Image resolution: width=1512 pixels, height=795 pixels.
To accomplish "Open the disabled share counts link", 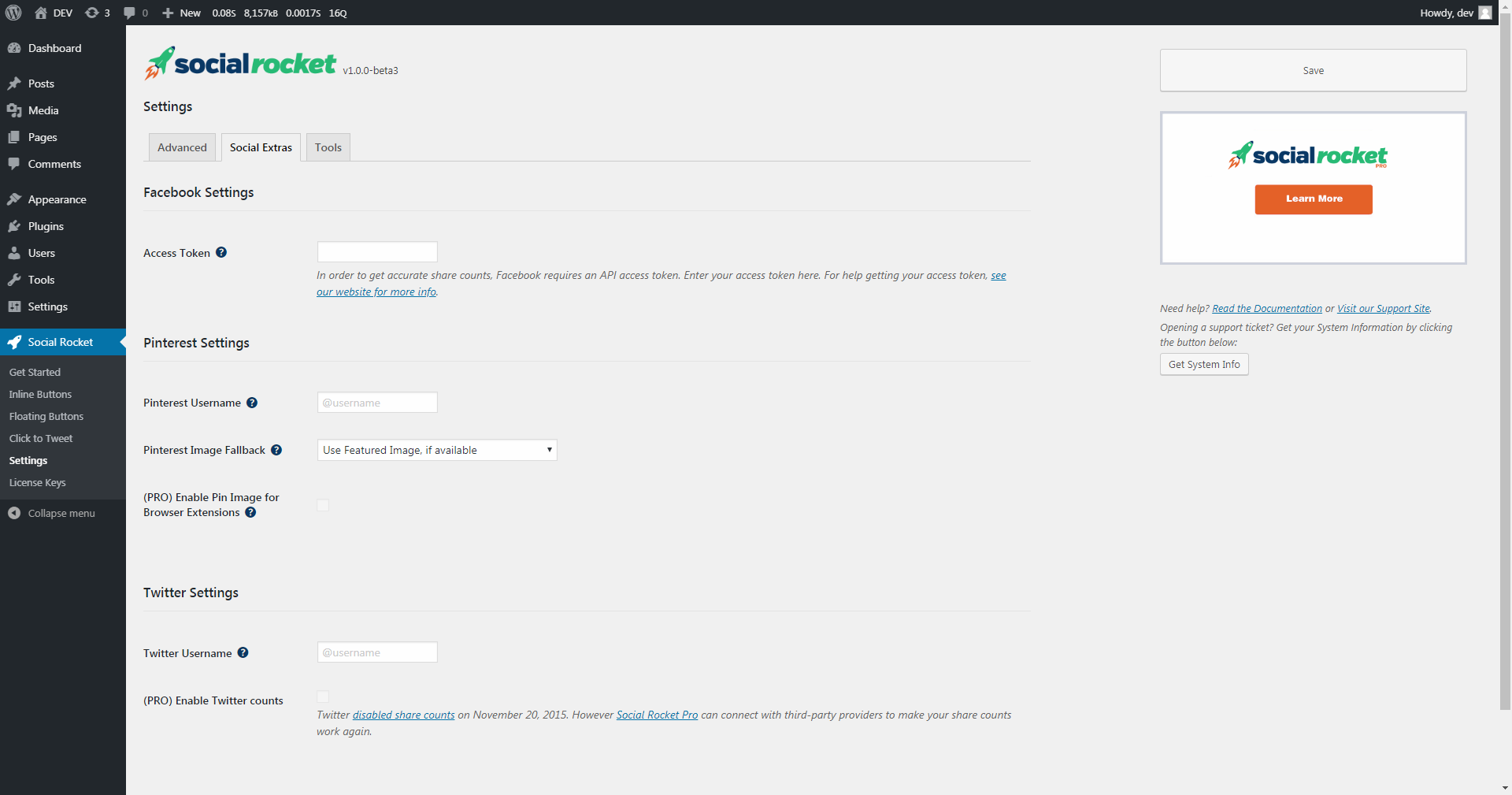I will point(403,715).
